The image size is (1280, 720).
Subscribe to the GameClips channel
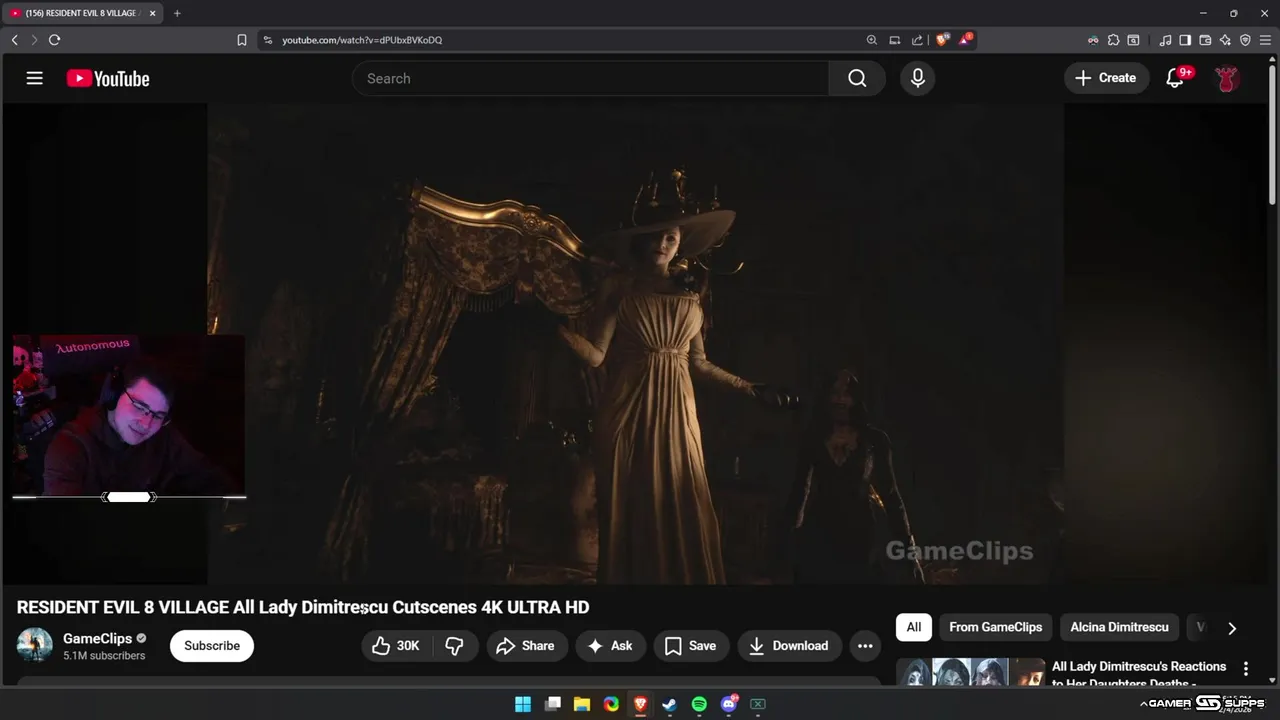[212, 646]
